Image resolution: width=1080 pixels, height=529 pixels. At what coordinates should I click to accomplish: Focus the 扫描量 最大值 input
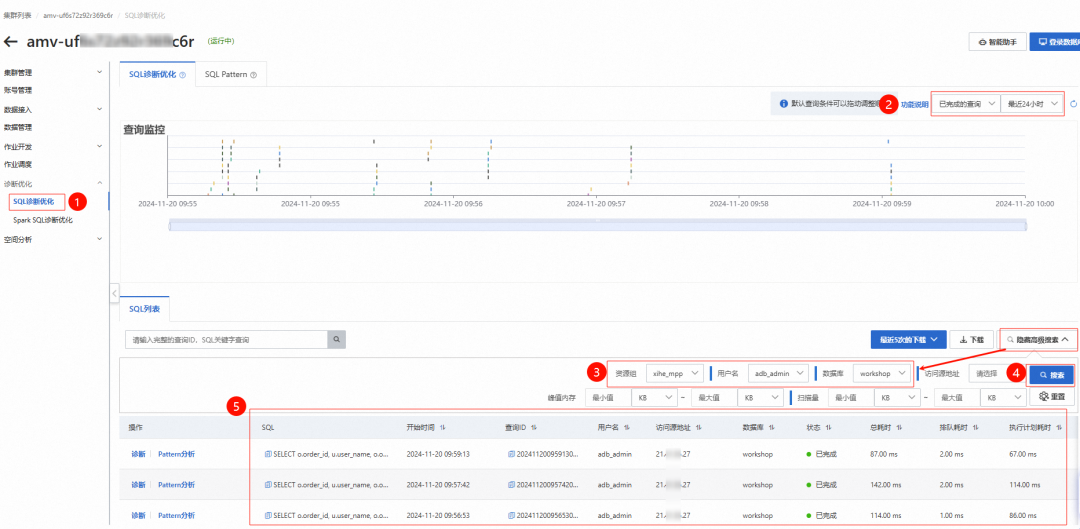pos(956,397)
